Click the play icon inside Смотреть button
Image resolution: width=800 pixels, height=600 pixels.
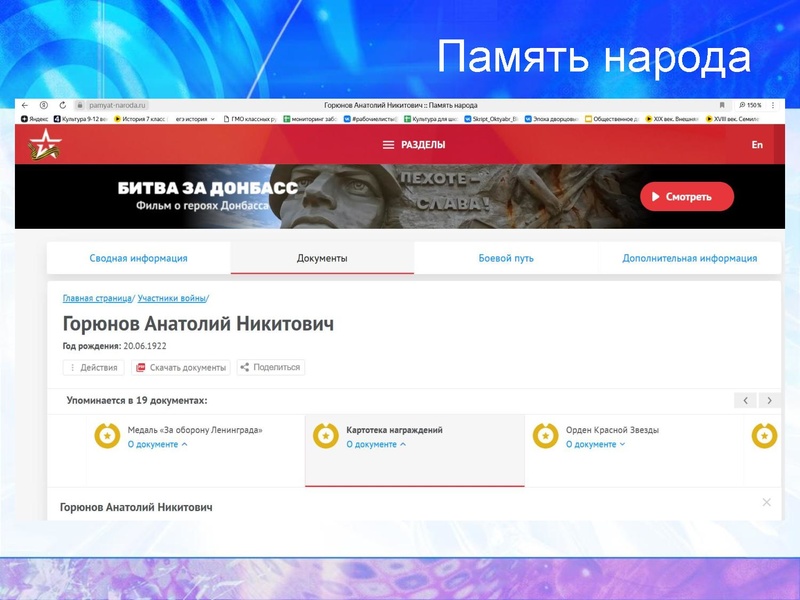click(655, 196)
